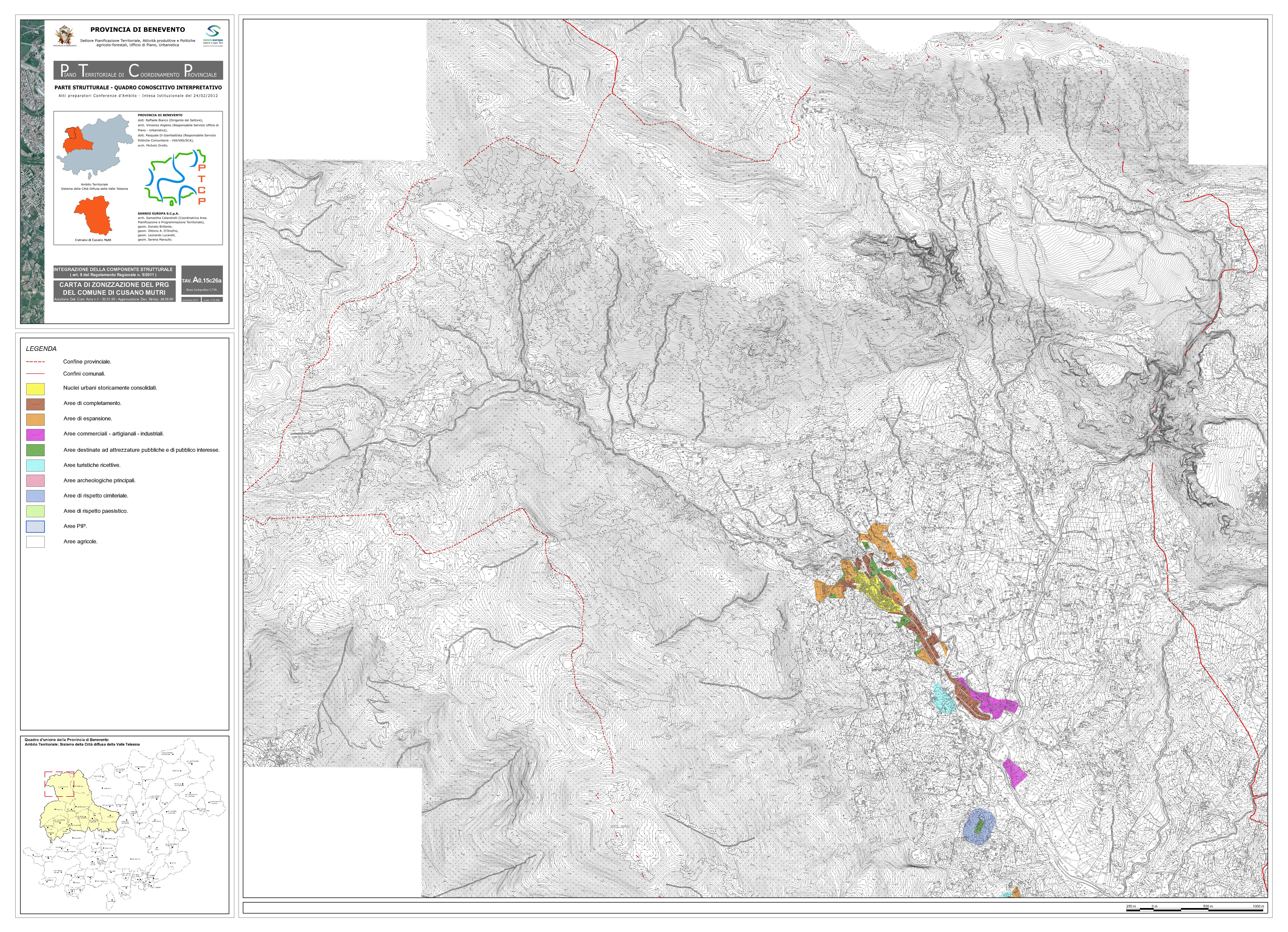
Task: Click 'Nuclei urbani storicamente consolidati.' label
Action: (110, 388)
